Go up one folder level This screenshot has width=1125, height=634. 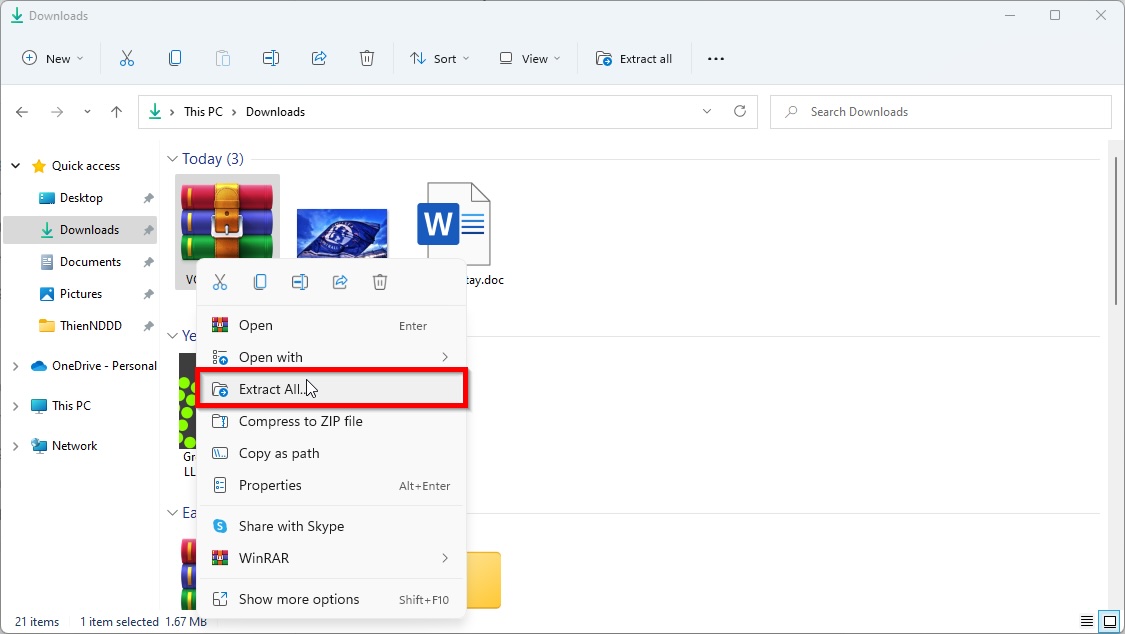pos(116,112)
